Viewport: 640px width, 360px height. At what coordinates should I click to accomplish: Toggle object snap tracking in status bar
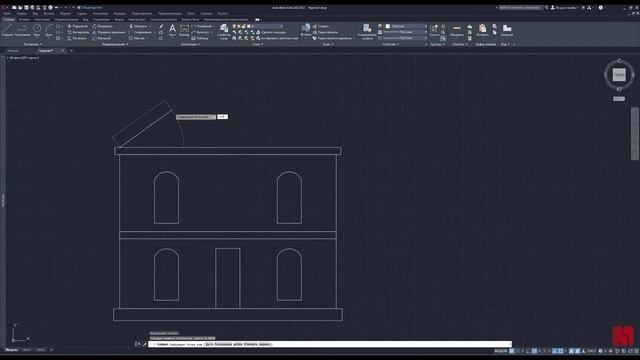554,351
